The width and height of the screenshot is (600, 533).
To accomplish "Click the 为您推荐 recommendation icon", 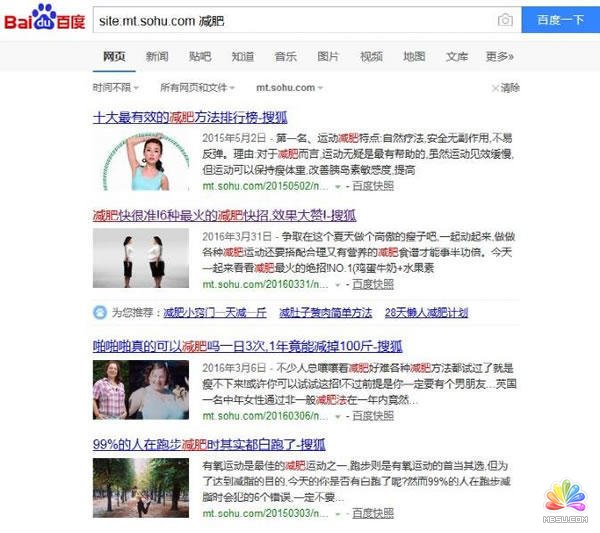I will point(99,312).
